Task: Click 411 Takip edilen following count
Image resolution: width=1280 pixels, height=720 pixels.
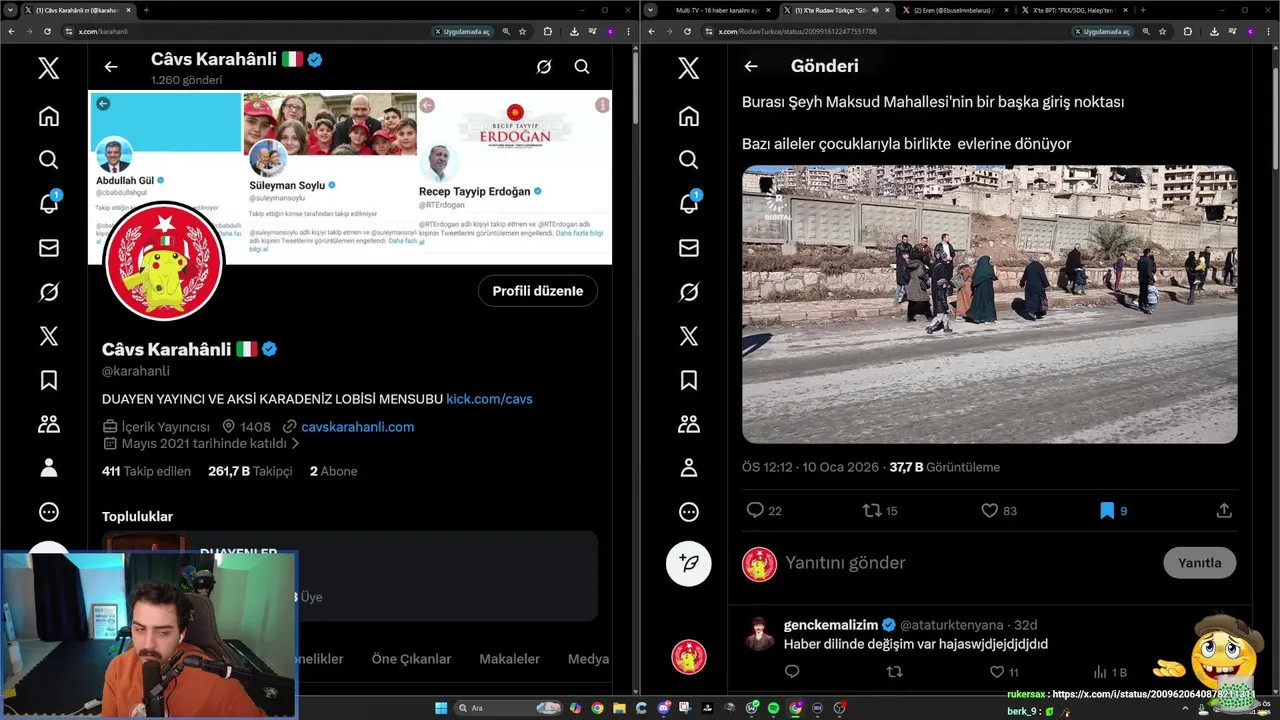Action: 146,471
